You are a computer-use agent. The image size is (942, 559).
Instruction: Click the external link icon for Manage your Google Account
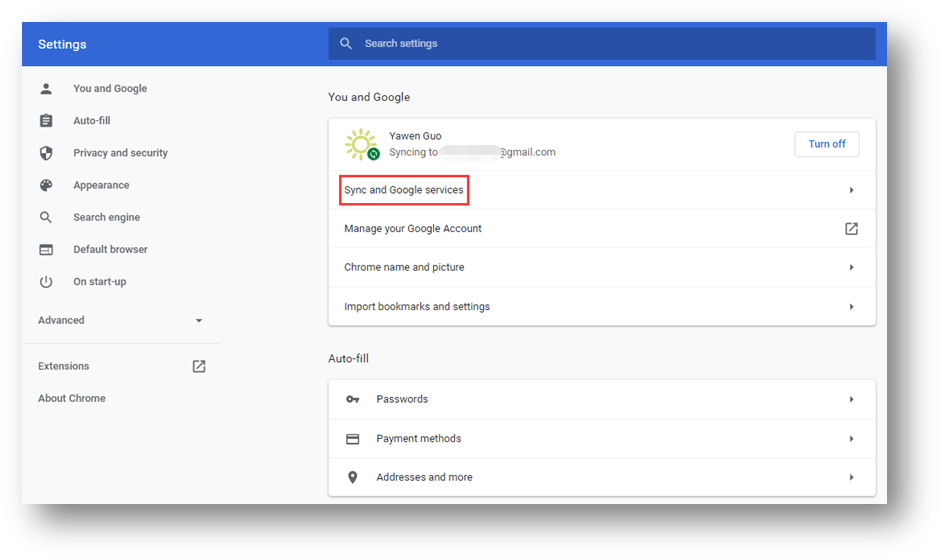[851, 229]
